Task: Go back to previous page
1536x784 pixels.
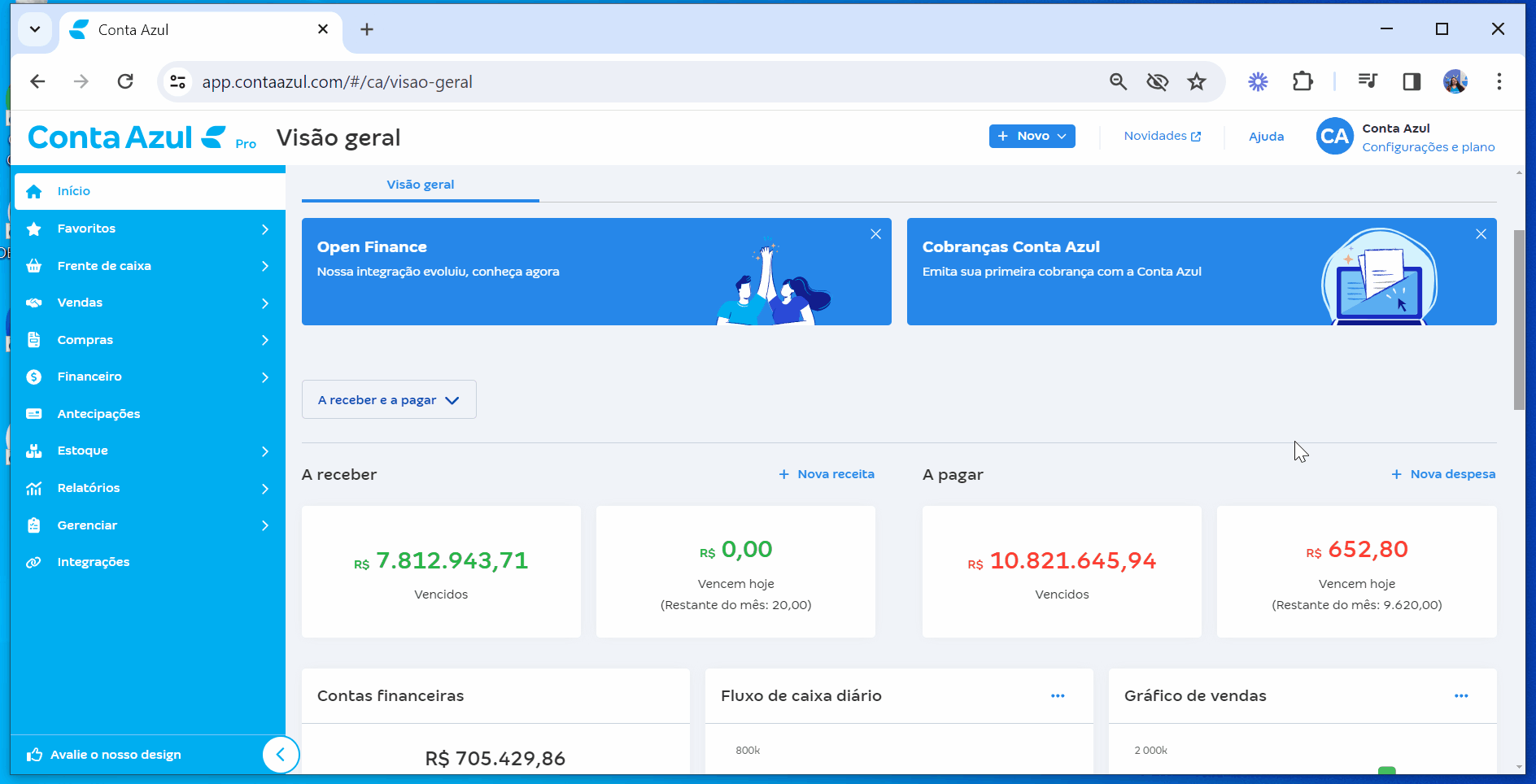Action: [x=37, y=81]
